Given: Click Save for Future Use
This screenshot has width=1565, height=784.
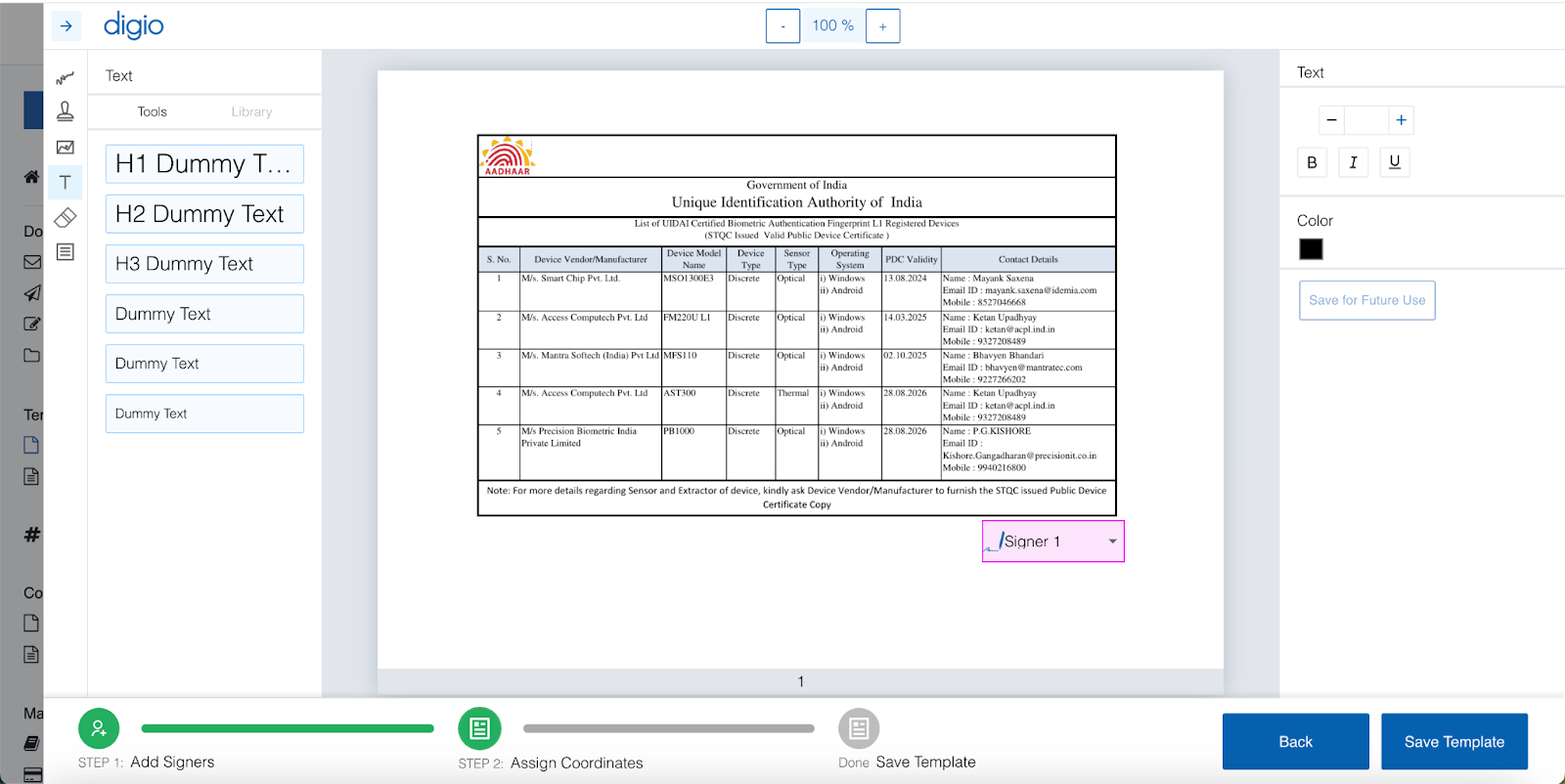Looking at the screenshot, I should 1366,300.
